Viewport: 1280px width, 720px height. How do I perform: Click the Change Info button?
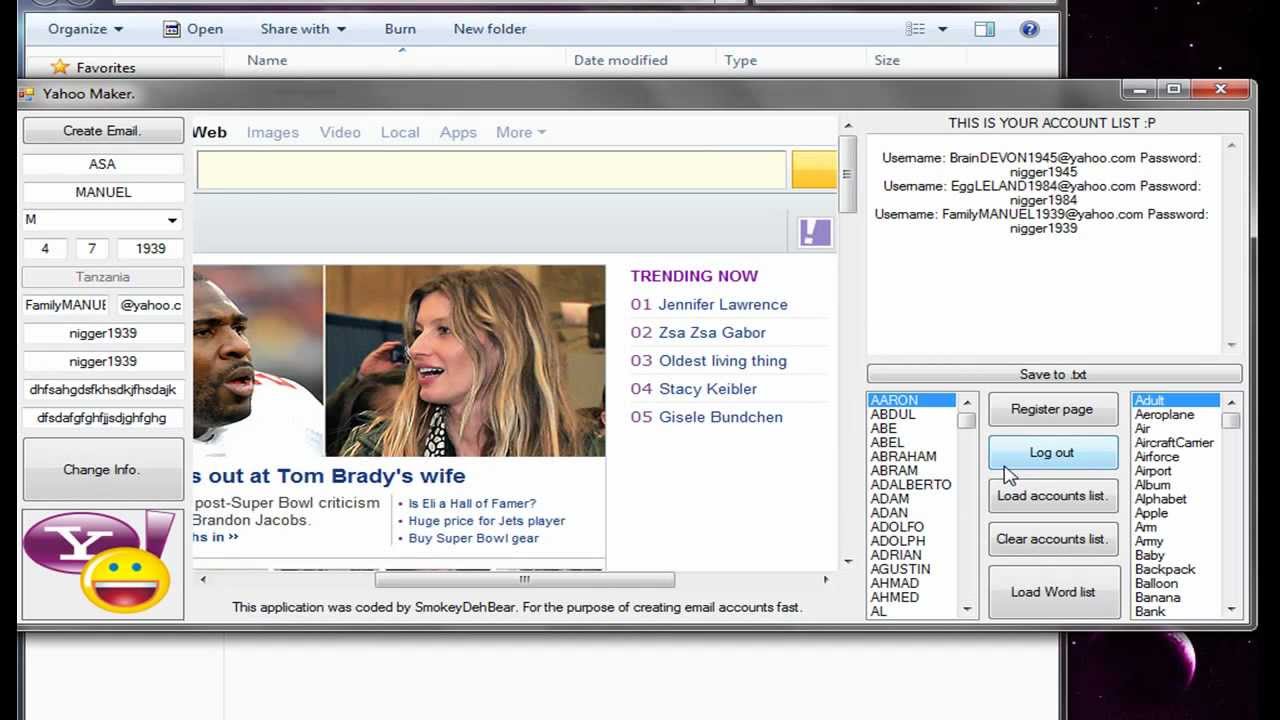click(102, 469)
